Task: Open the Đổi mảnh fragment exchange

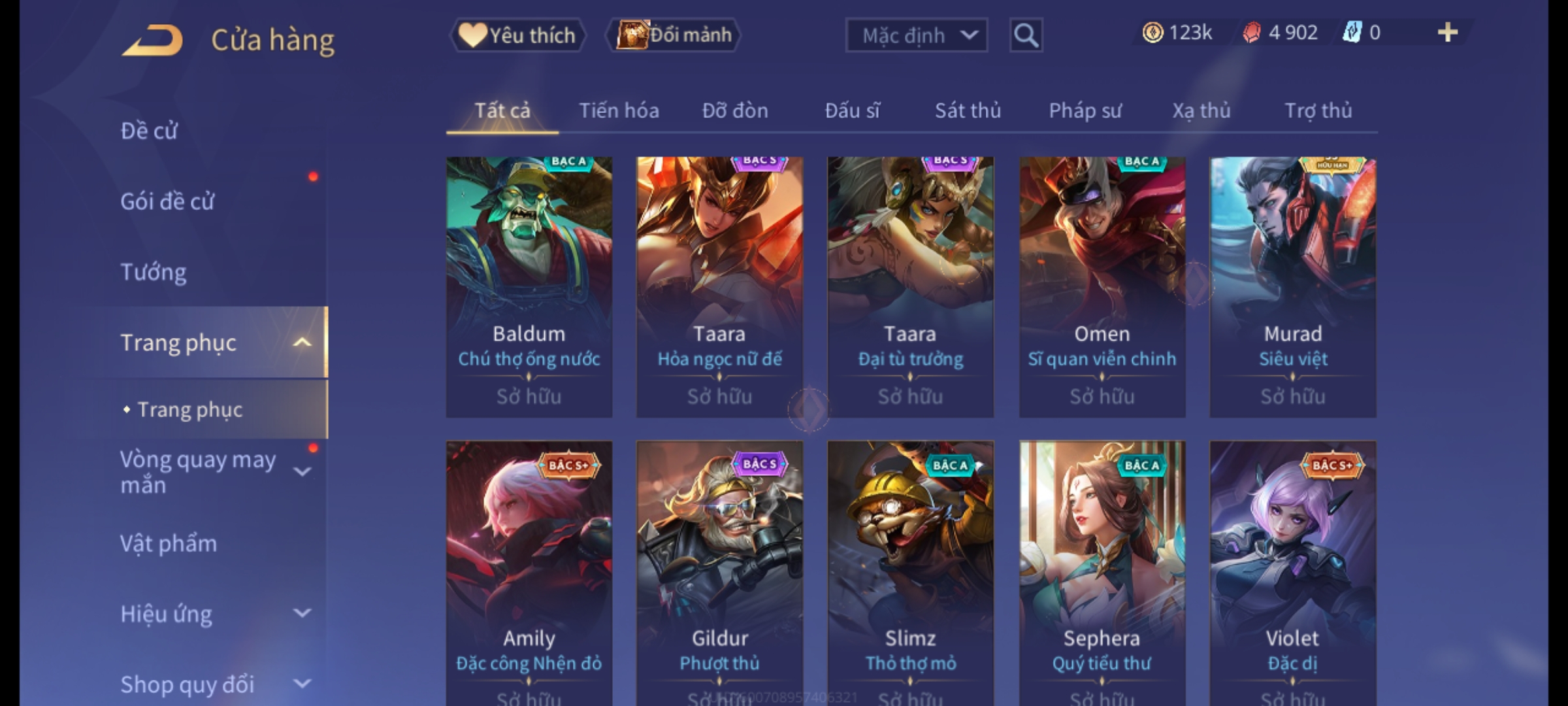Action: (674, 35)
